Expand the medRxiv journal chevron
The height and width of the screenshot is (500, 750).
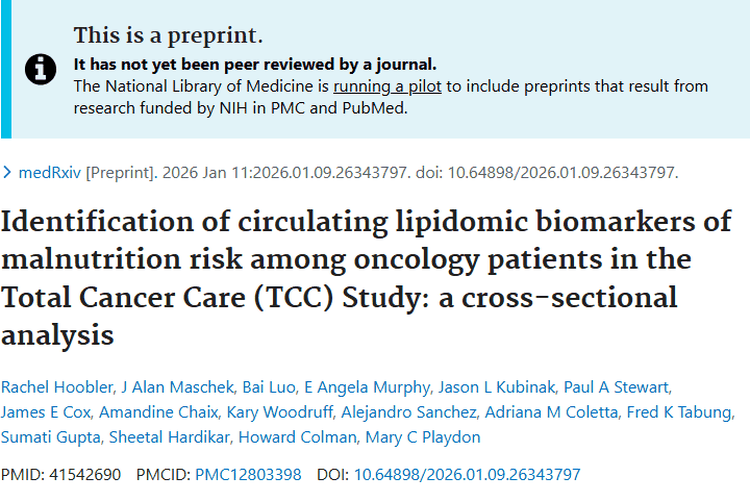pos(9,172)
